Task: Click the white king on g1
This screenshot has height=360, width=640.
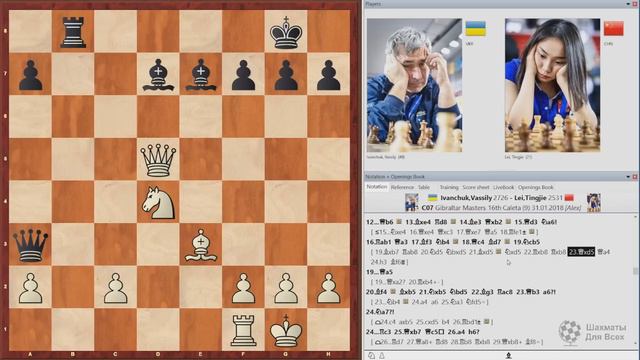Action: tap(286, 330)
